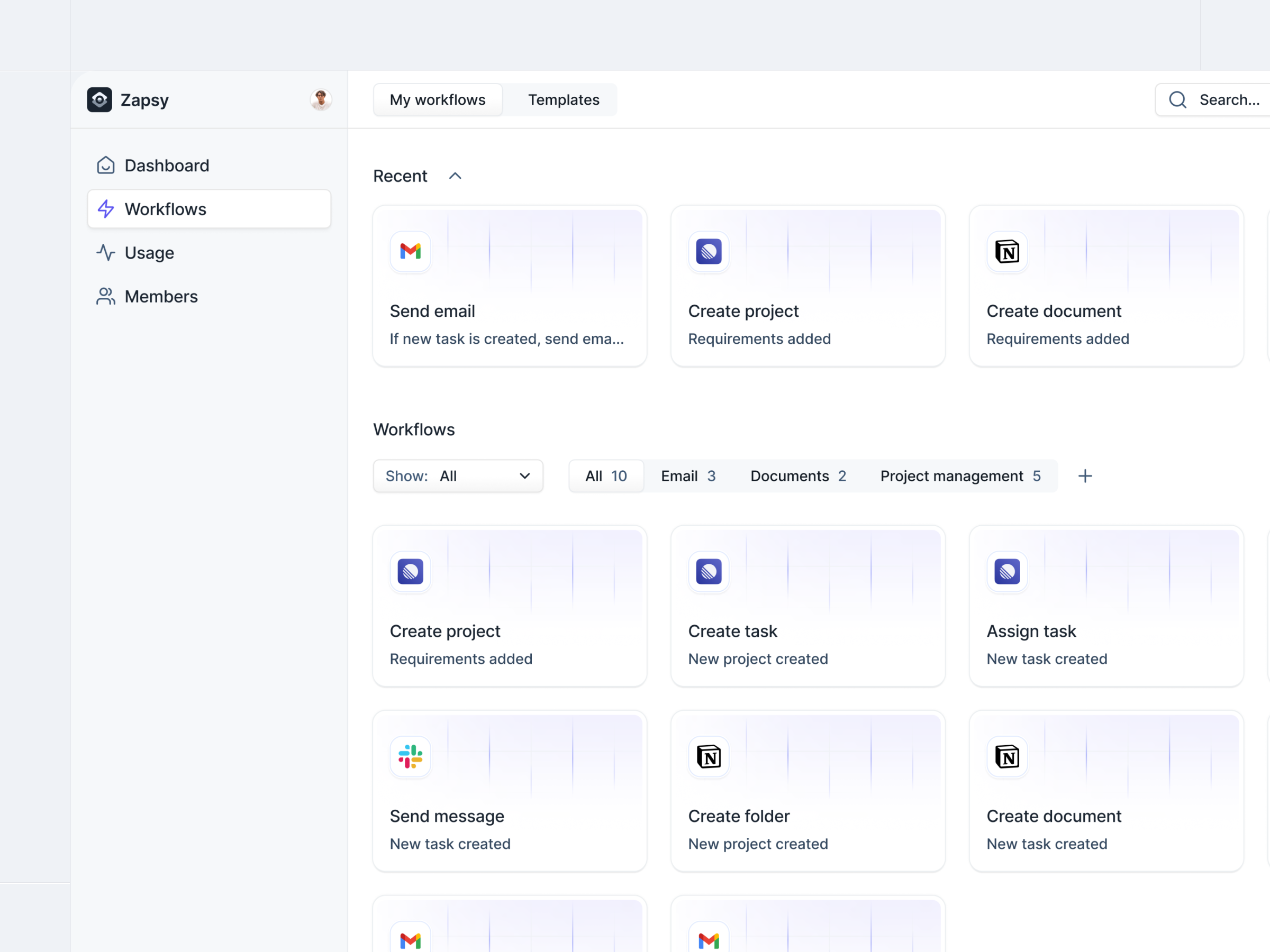
Task: Open the Show: All dropdown
Action: [458, 475]
